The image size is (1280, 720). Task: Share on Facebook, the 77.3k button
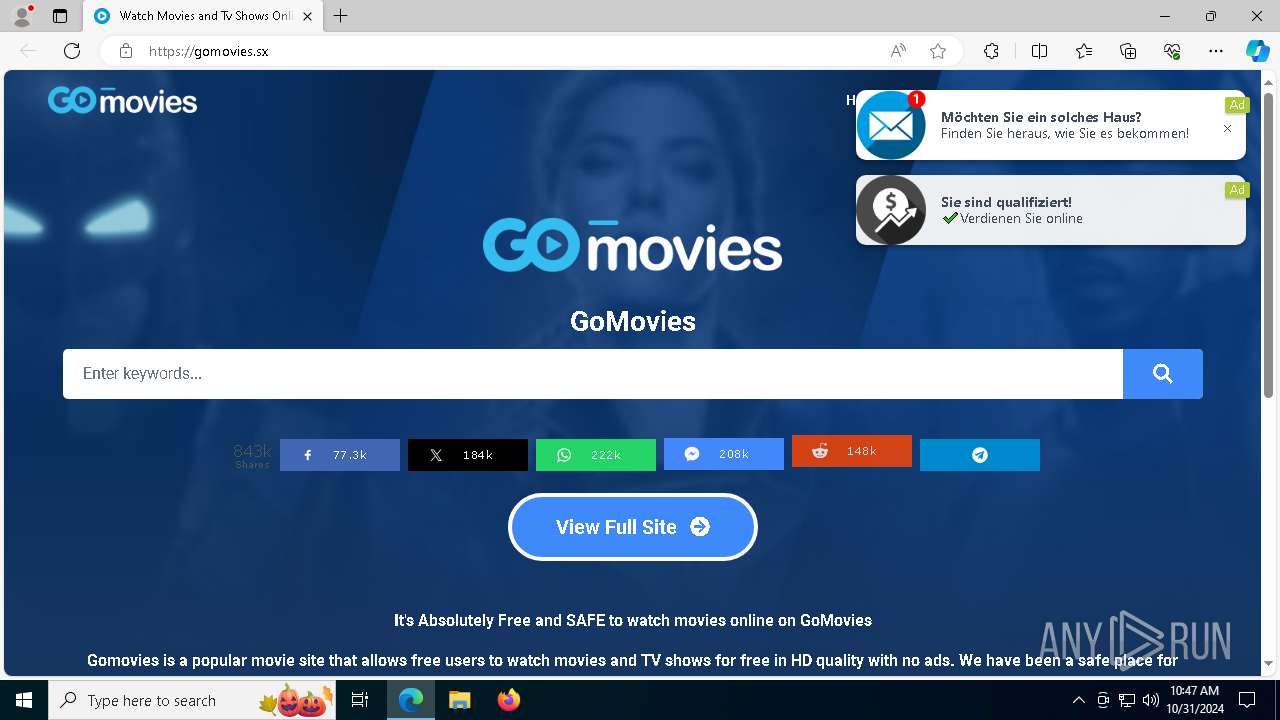340,455
